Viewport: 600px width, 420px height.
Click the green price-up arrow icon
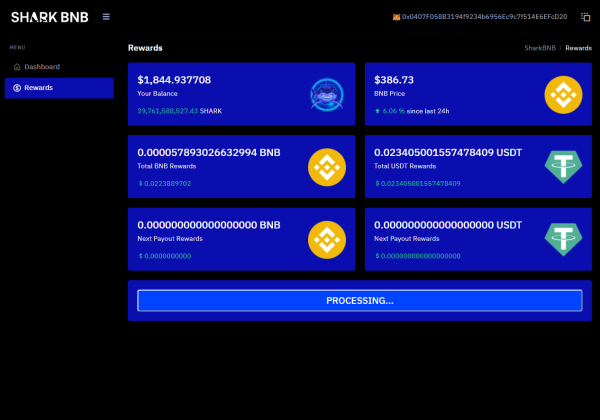377,111
